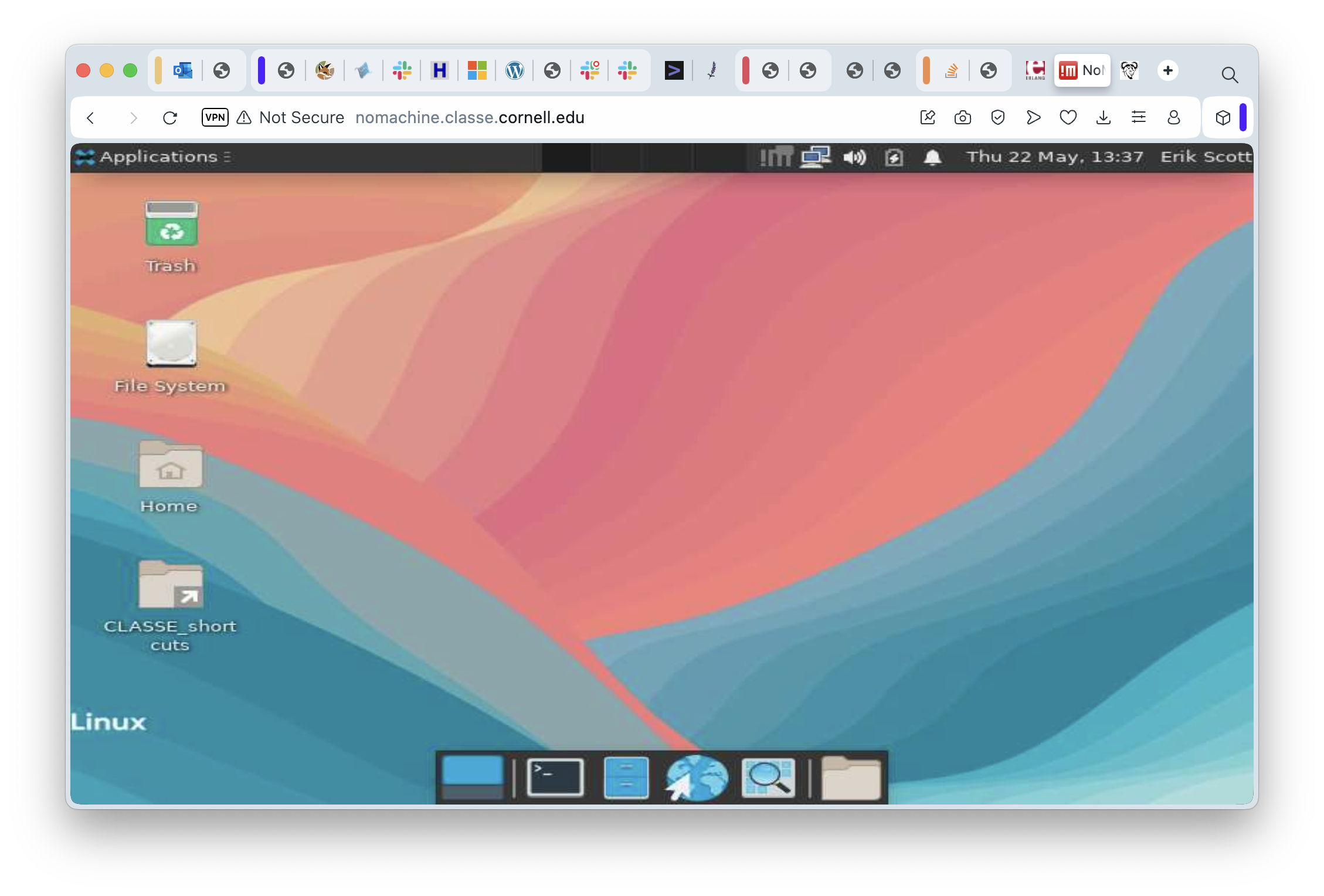Open the CLASSE_shortcuts folder link
Image resolution: width=1324 pixels, height=896 pixels.
(x=171, y=585)
